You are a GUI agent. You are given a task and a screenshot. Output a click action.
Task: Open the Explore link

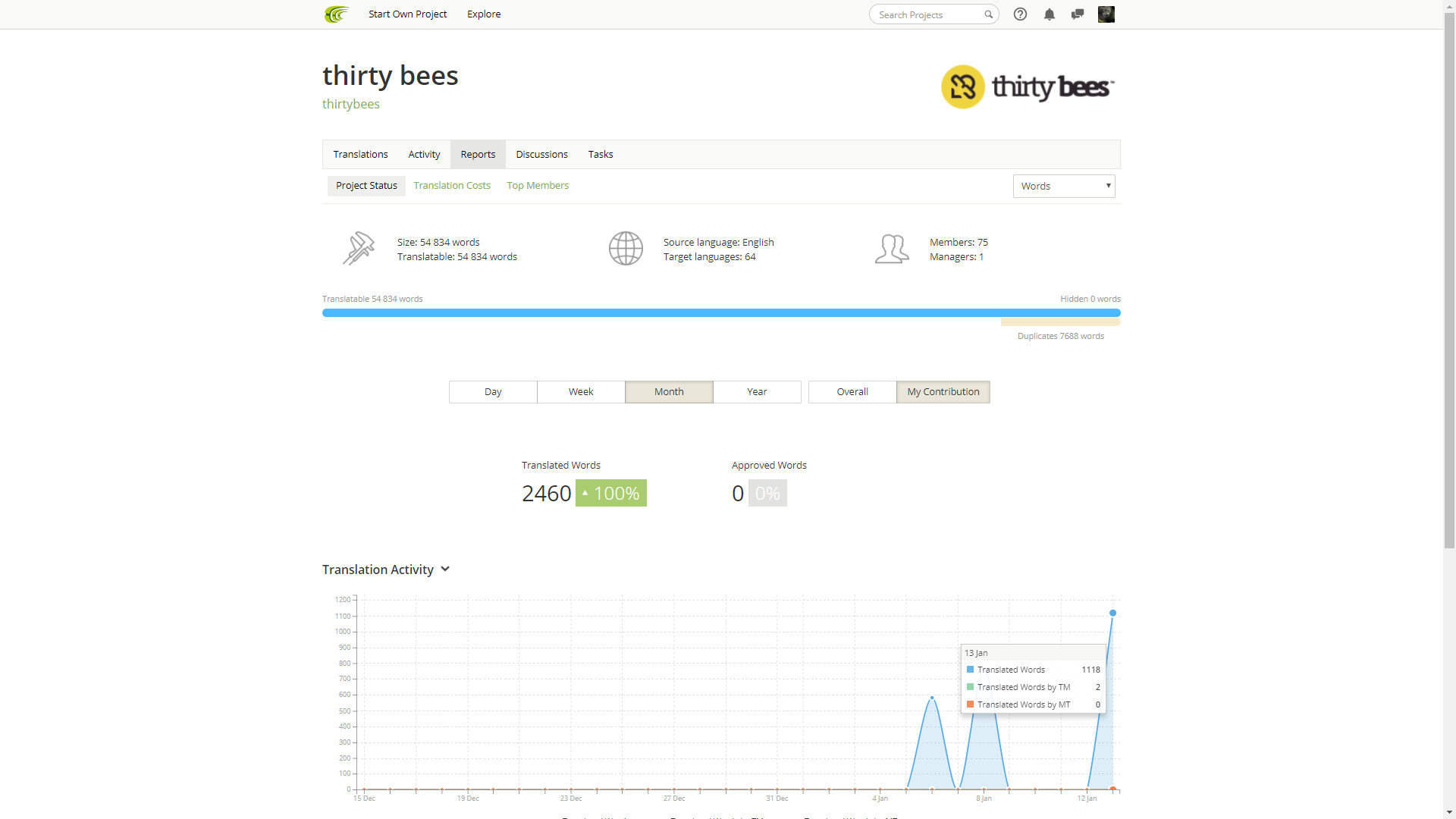coord(484,14)
